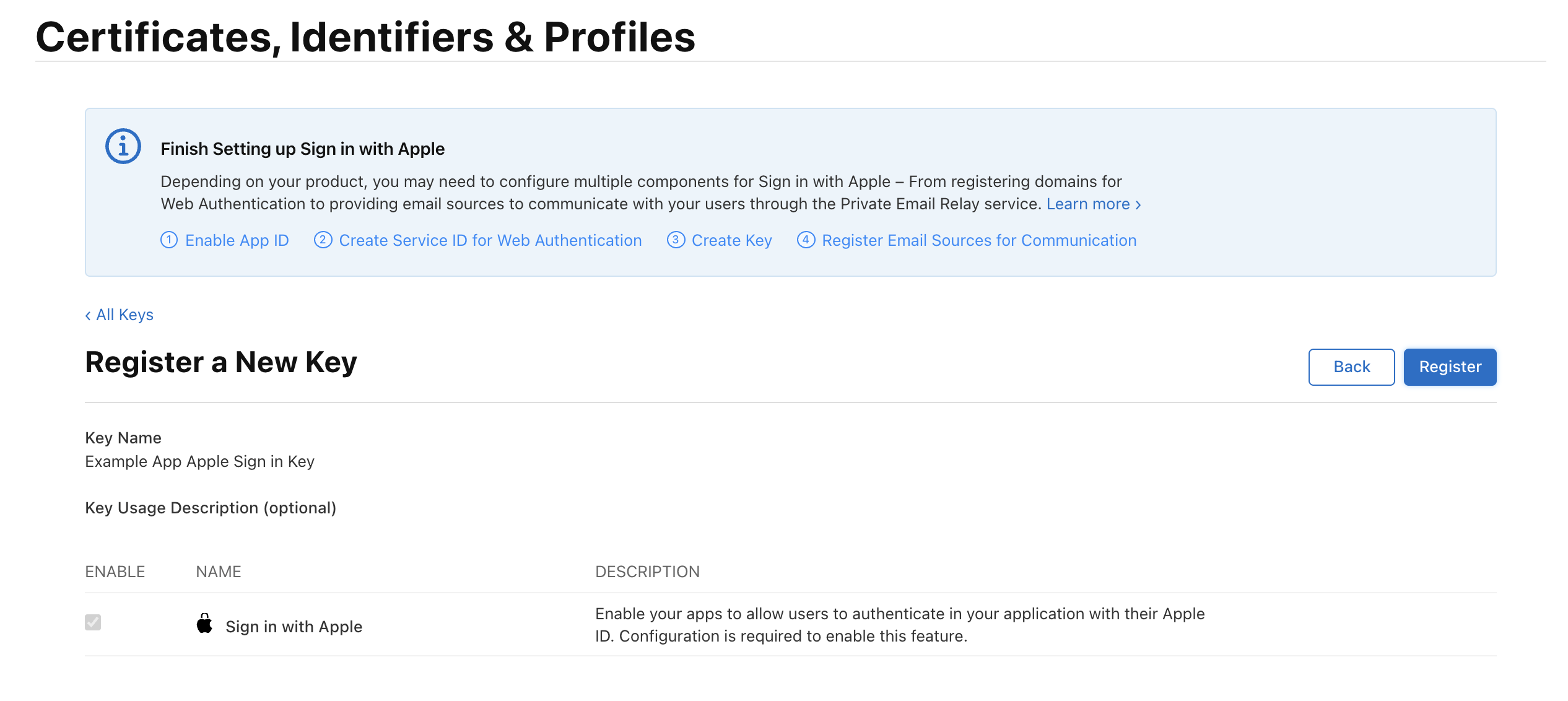The height and width of the screenshot is (701, 1568).
Task: Select the circled step 2 icon
Action: [323, 240]
